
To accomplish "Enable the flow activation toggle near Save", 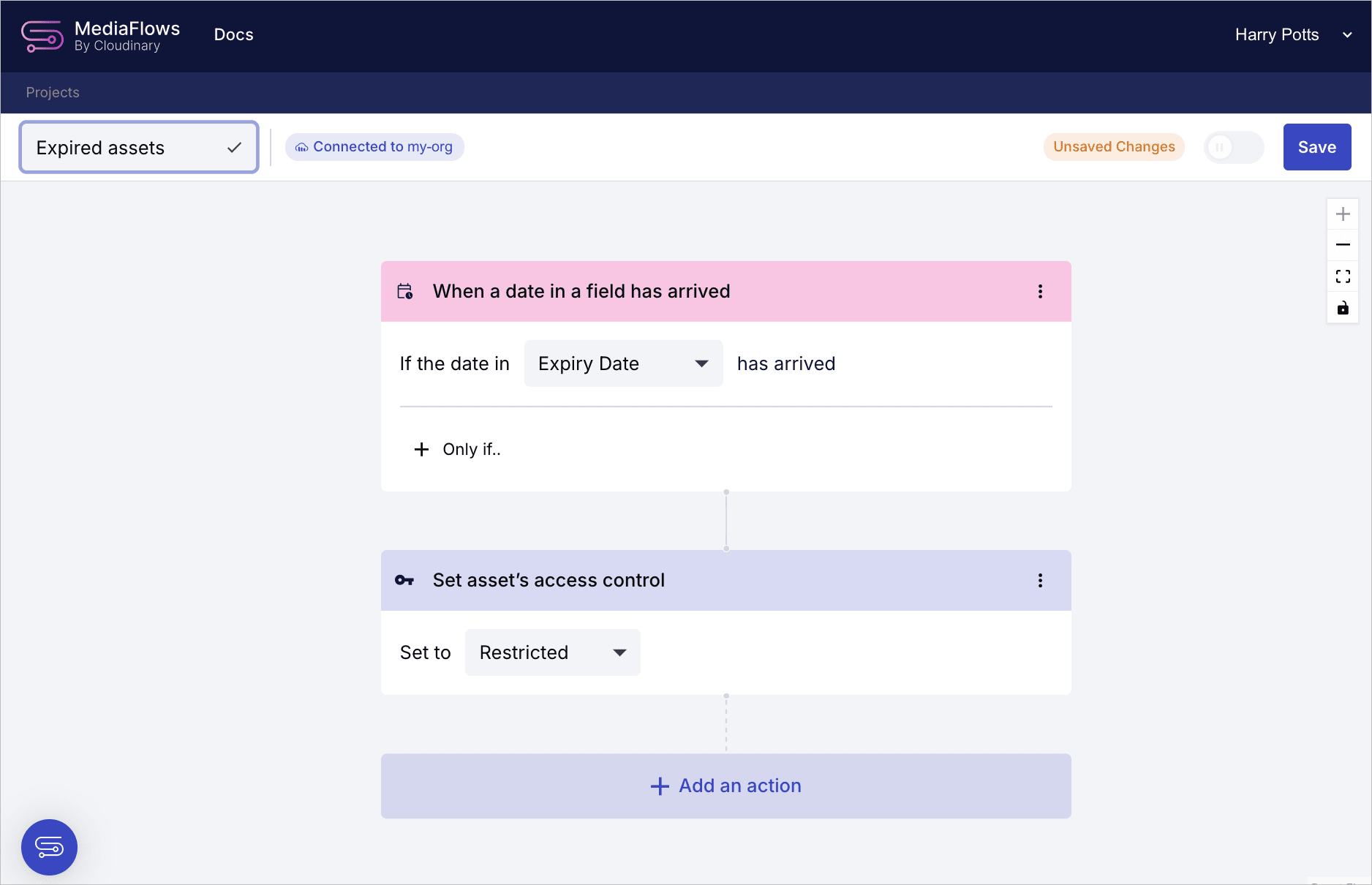I will tap(1233, 147).
